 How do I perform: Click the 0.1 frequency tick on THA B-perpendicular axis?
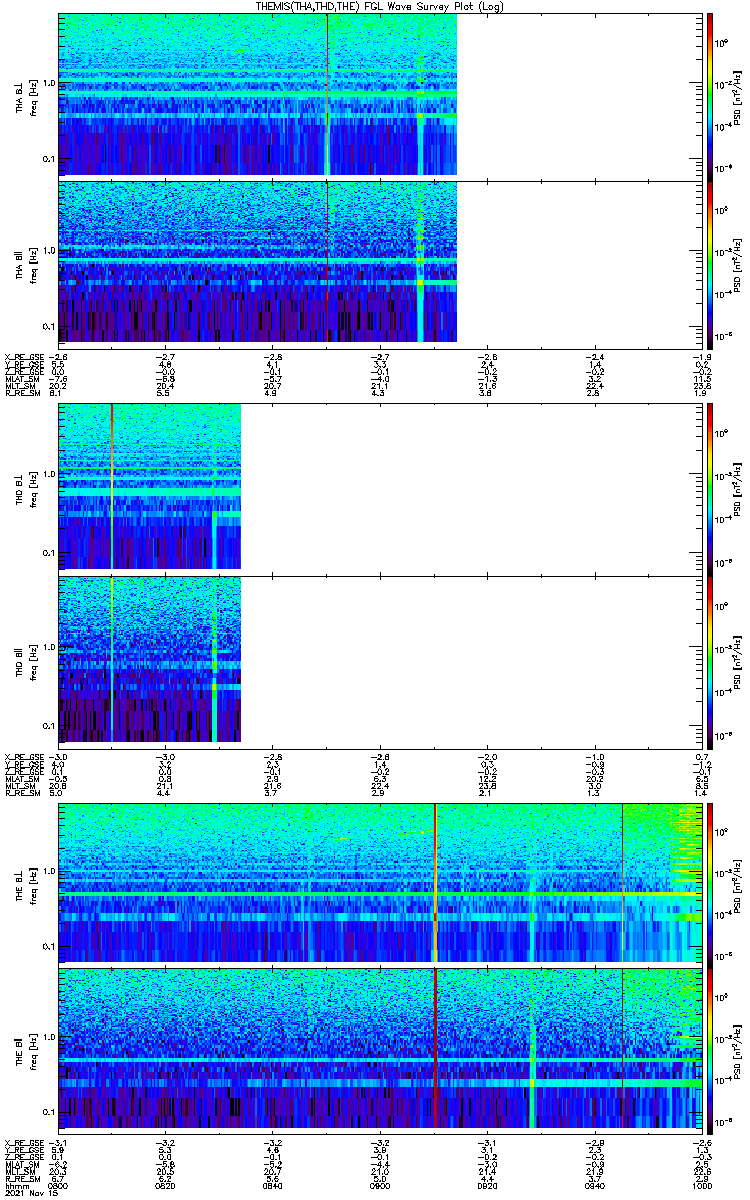point(48,158)
